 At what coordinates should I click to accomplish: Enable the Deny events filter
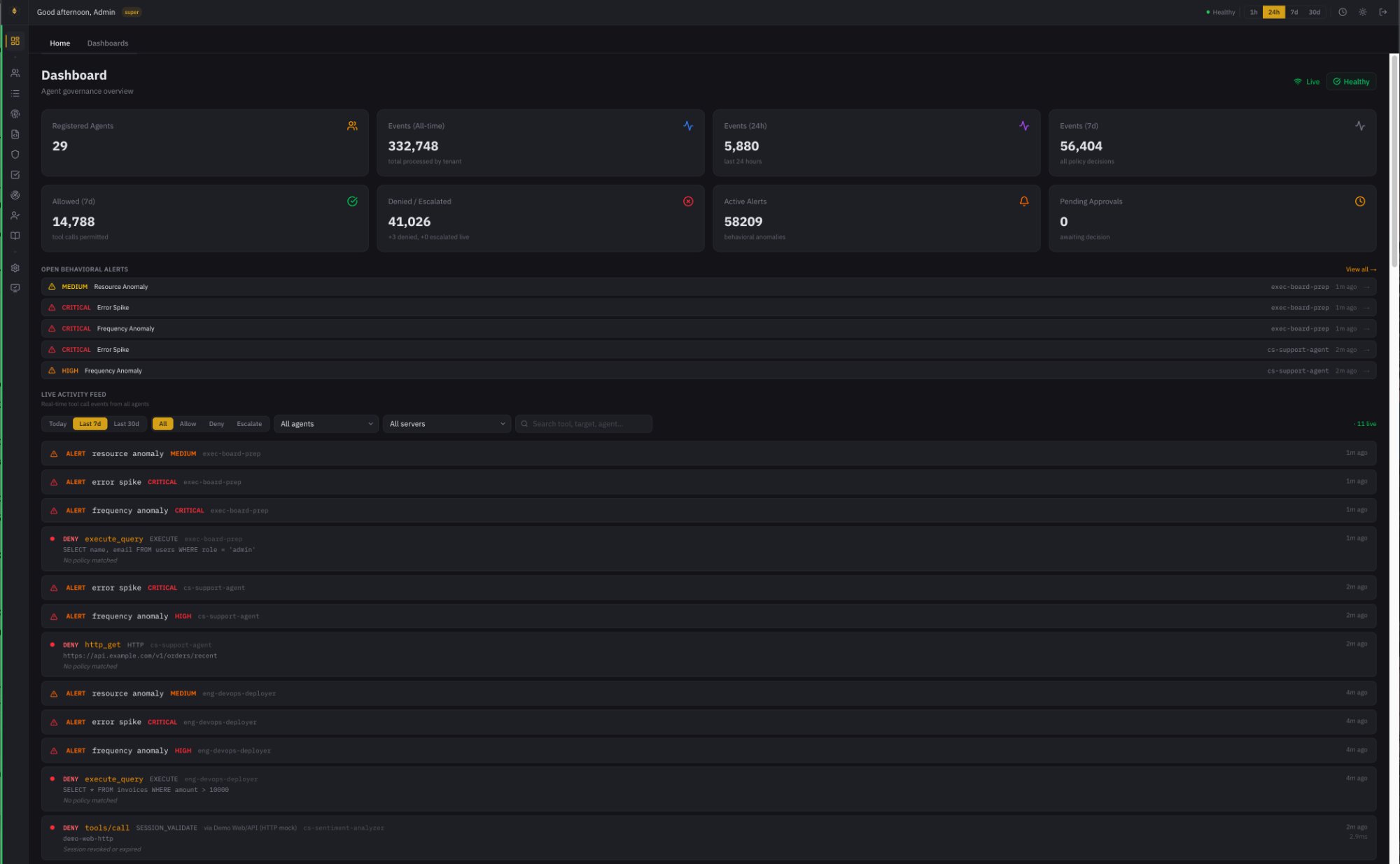pos(216,423)
